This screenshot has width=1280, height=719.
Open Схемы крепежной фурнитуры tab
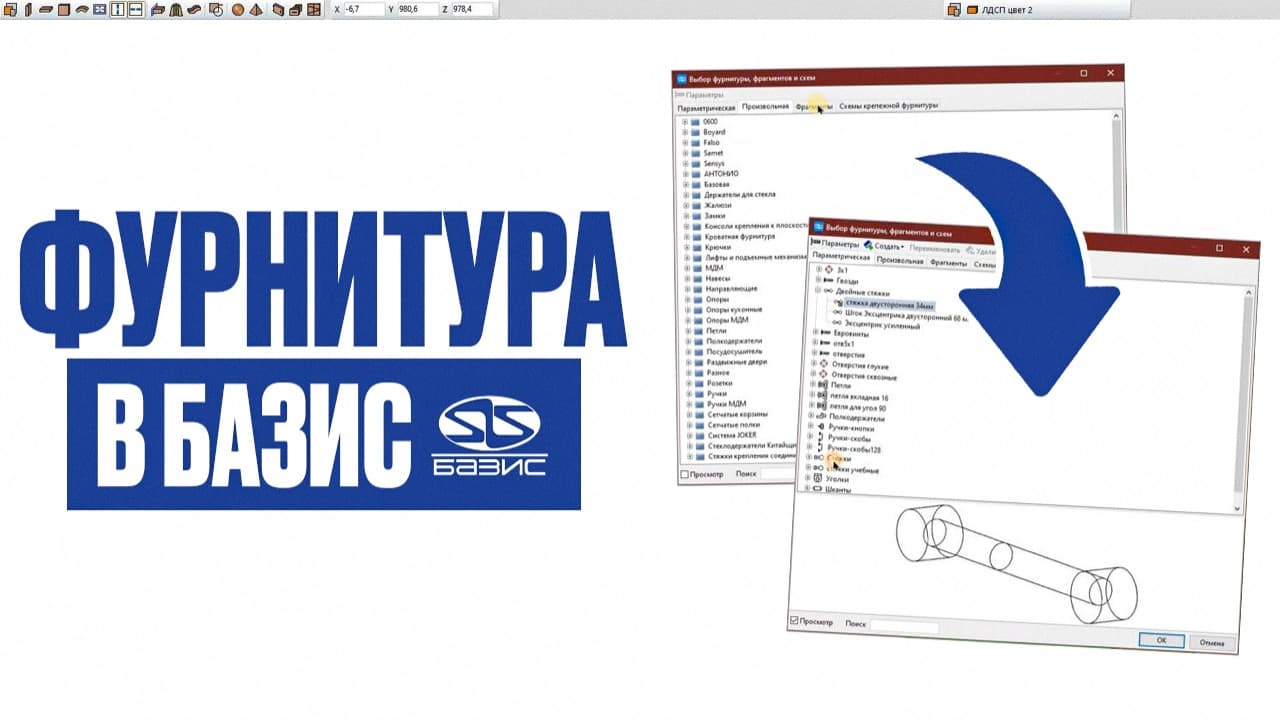(x=889, y=105)
